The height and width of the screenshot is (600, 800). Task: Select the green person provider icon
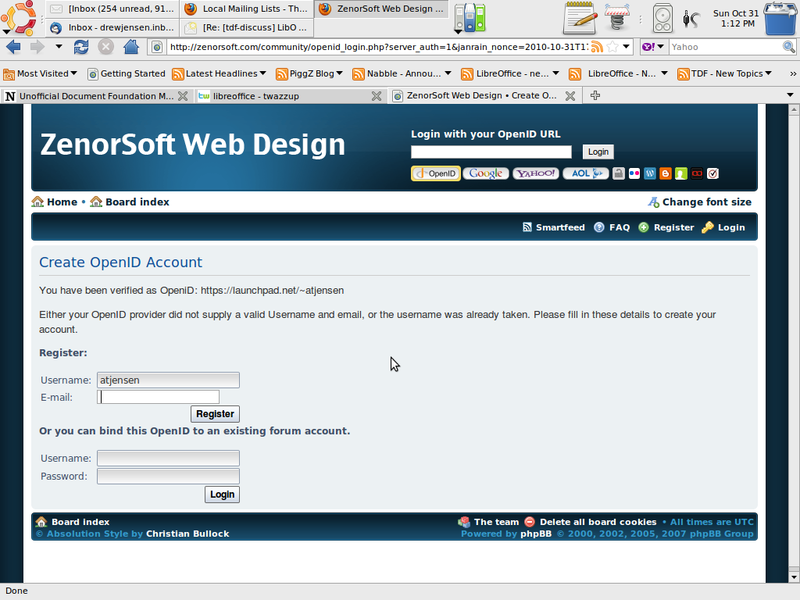coord(681,173)
